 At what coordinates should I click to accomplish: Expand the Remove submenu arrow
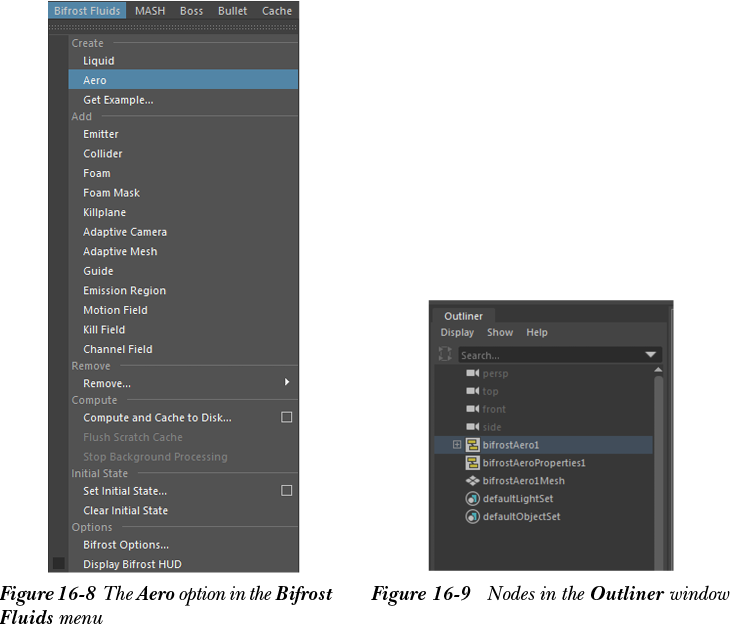[x=287, y=383]
